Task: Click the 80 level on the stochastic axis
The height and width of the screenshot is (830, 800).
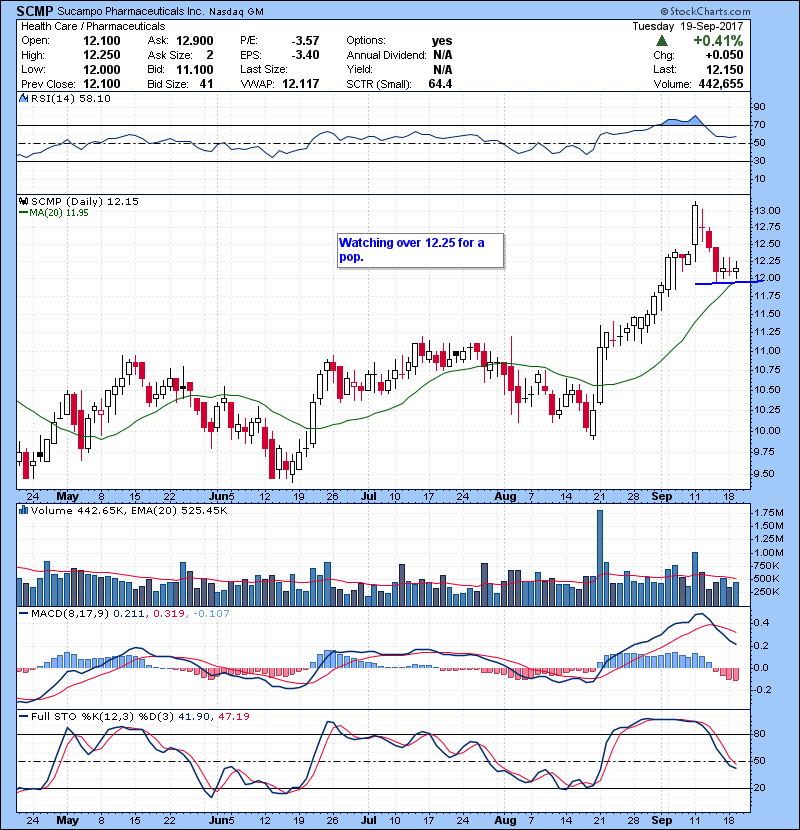Action: [x=760, y=734]
